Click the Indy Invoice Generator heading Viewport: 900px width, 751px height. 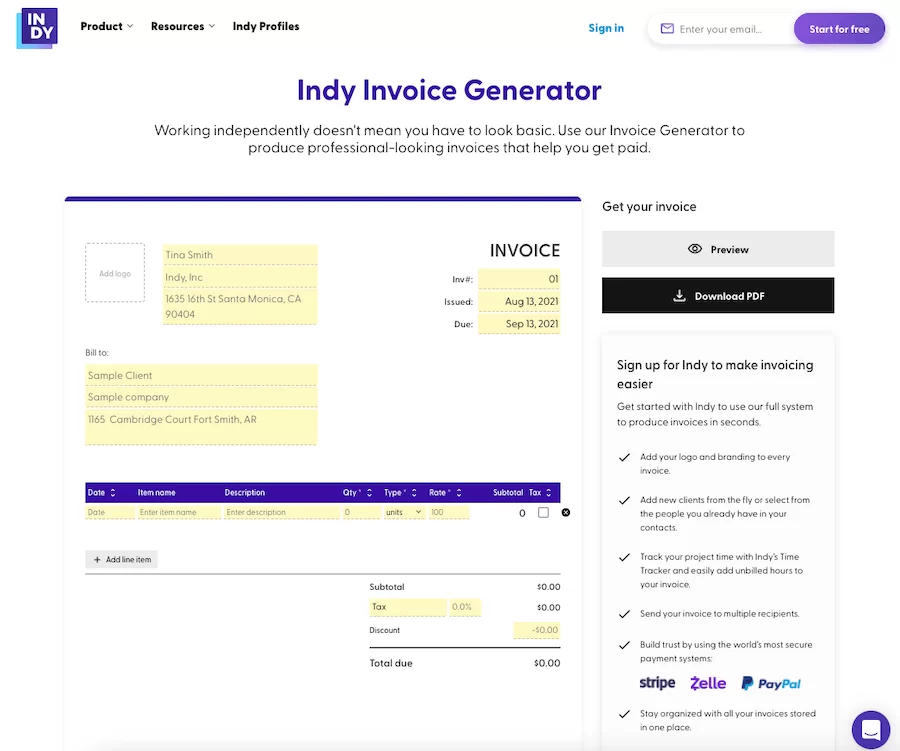[449, 90]
